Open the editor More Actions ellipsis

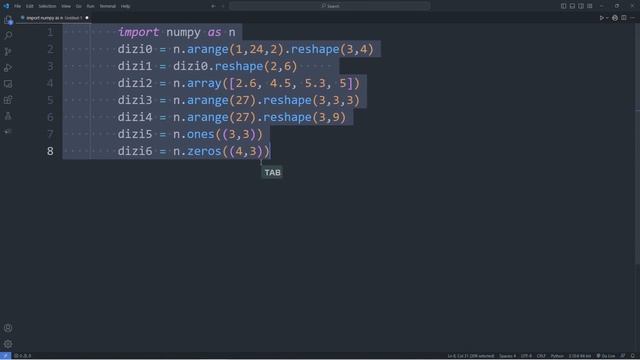click(632, 18)
